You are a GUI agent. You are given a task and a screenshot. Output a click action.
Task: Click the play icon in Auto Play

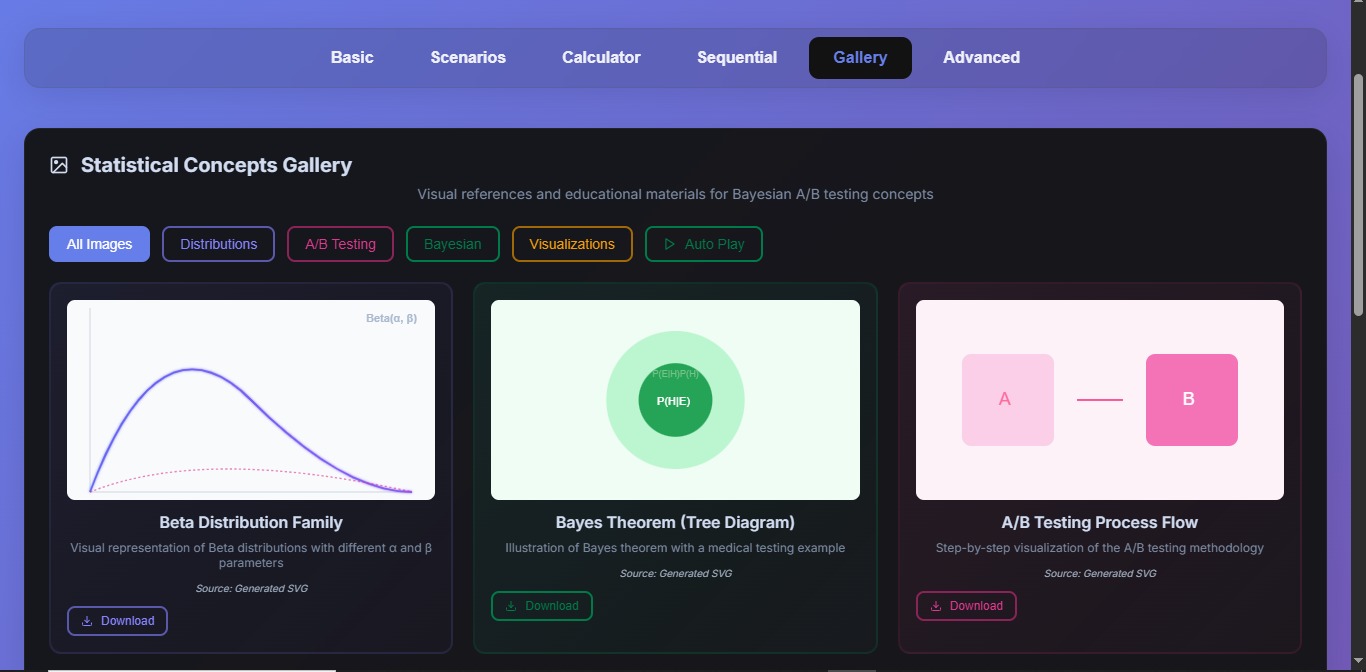point(670,244)
